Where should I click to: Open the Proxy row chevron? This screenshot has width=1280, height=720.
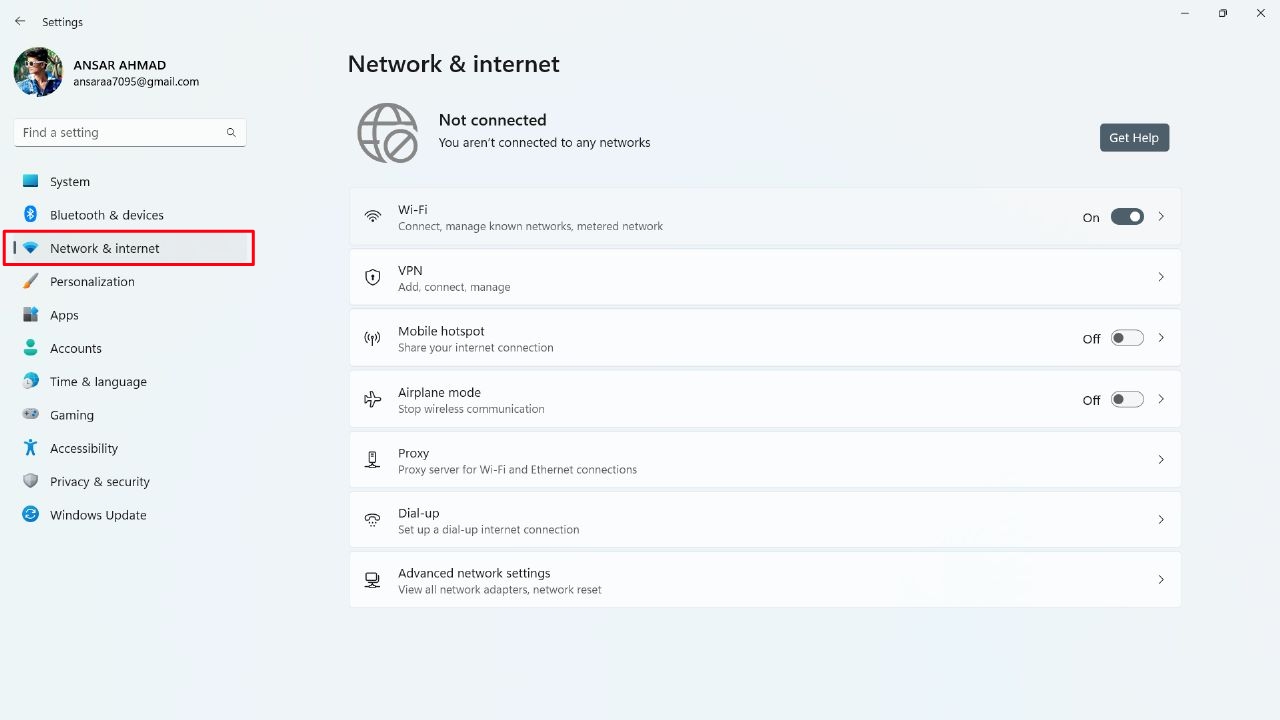1161,460
